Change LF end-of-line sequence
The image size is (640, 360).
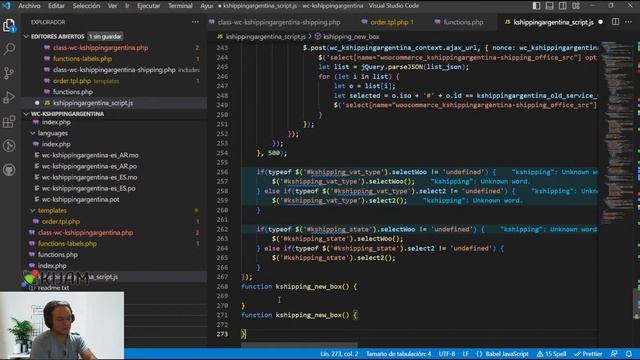[465, 354]
